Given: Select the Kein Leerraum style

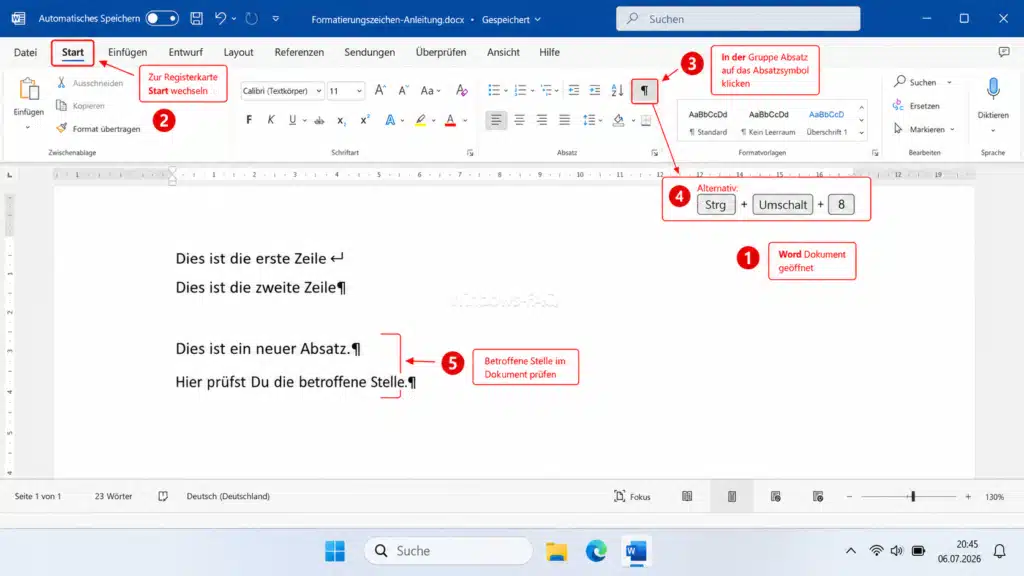Looking at the screenshot, I should (x=768, y=122).
